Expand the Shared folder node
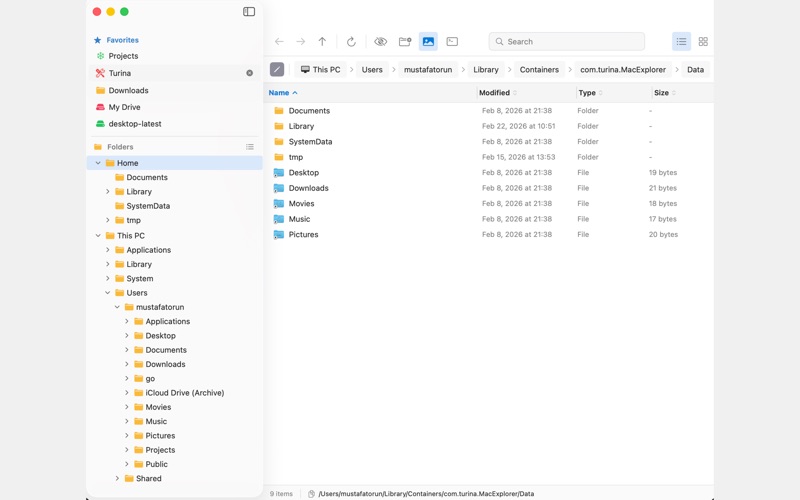 click(117, 479)
